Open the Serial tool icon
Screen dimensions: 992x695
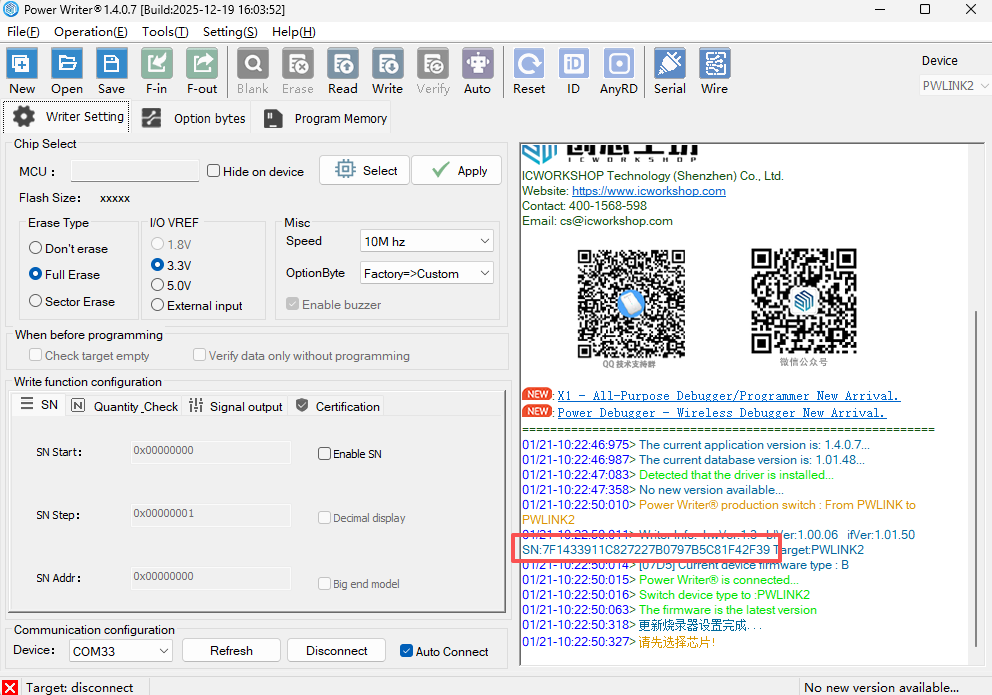(669, 72)
